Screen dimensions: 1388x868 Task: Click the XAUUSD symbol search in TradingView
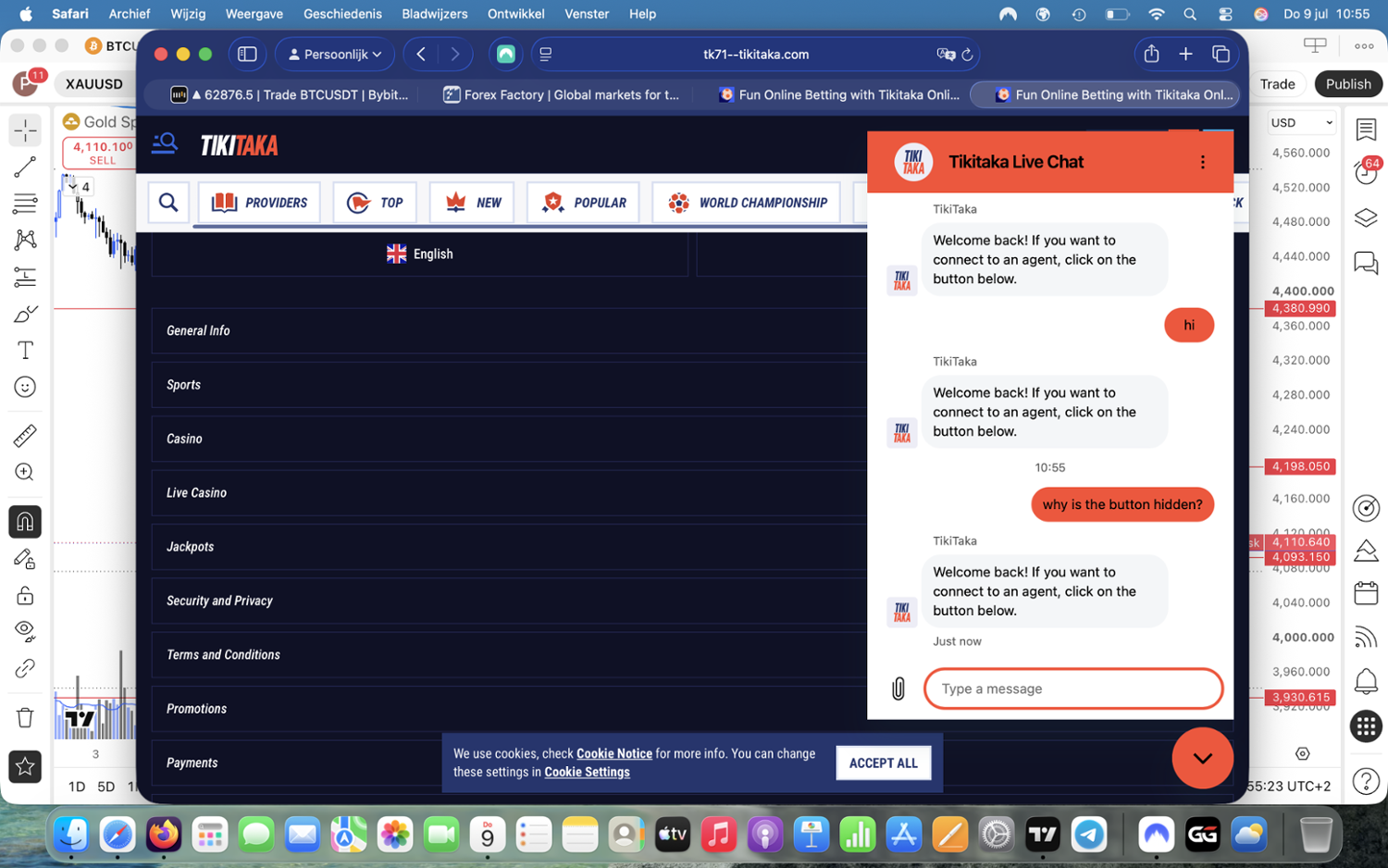pyautogui.click(x=93, y=84)
